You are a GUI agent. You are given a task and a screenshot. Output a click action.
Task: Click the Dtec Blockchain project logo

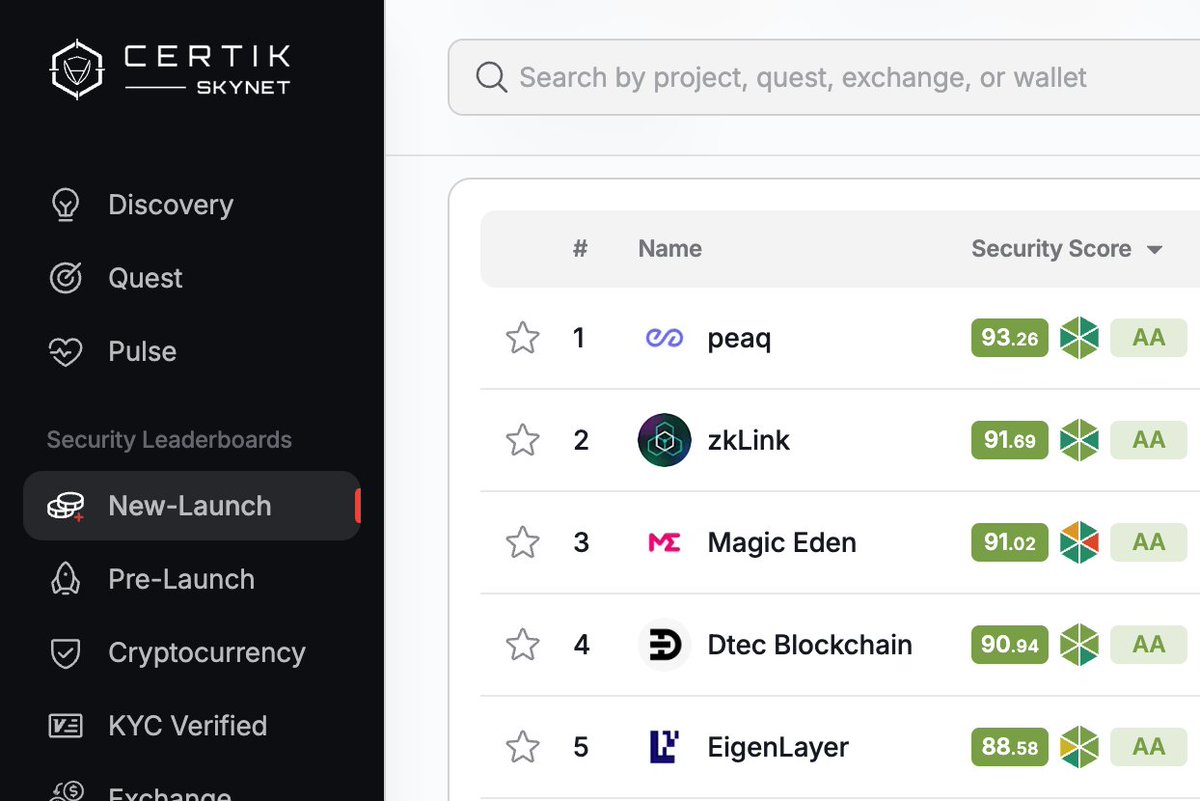pos(664,645)
